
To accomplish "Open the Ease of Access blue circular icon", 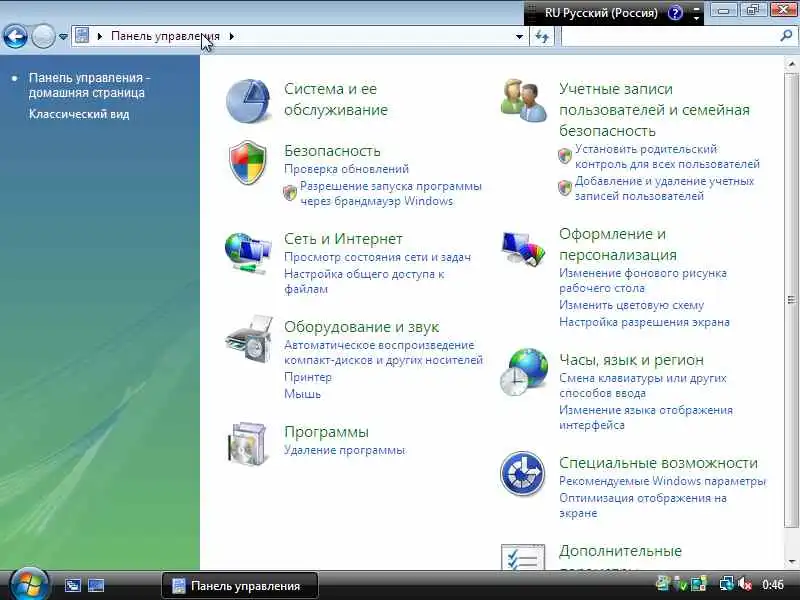I will coord(522,474).
